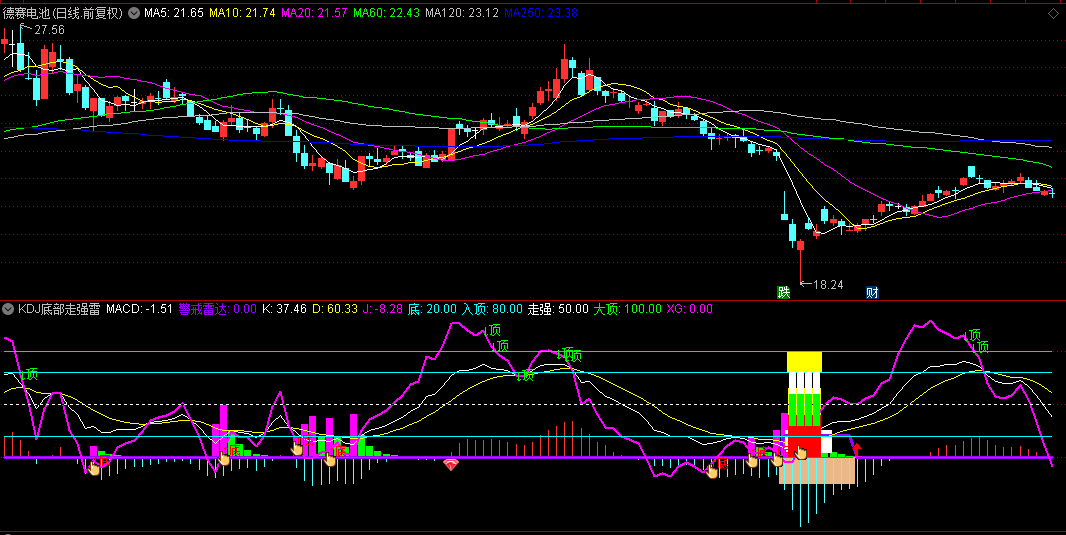Image resolution: width=1066 pixels, height=535 pixels.
Task: Click the green MA60: 22.43 label
Action: 386,13
